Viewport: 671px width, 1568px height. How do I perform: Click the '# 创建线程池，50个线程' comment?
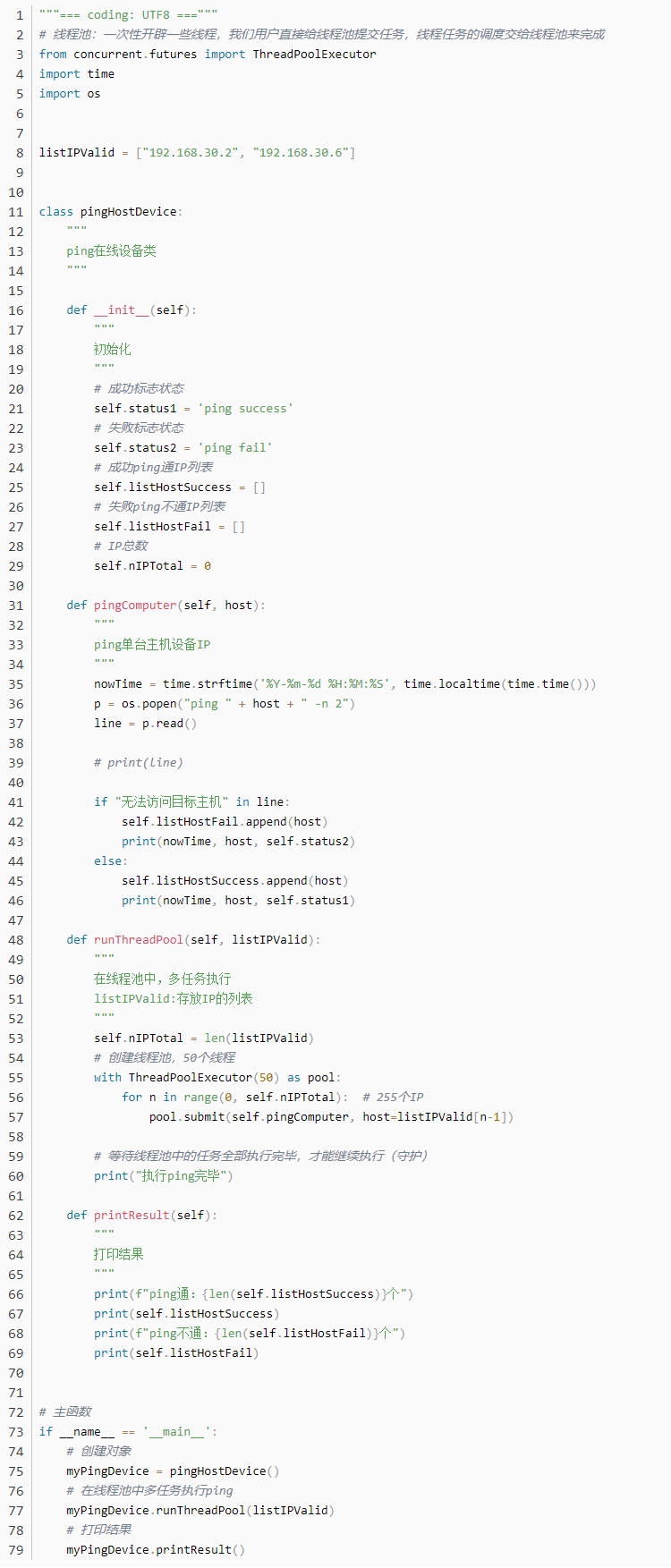165,1058
